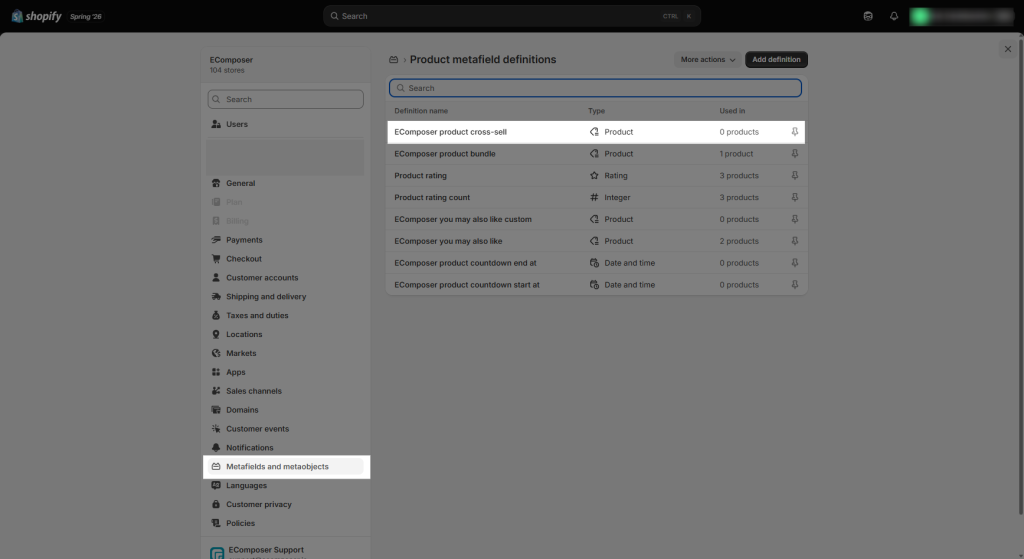Click the Sales channels icon
Screen dimensions: 1024x559
(x=216, y=391)
